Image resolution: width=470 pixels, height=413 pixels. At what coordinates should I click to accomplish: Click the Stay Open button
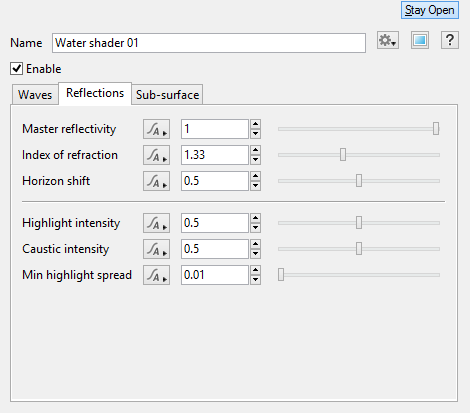pos(430,10)
